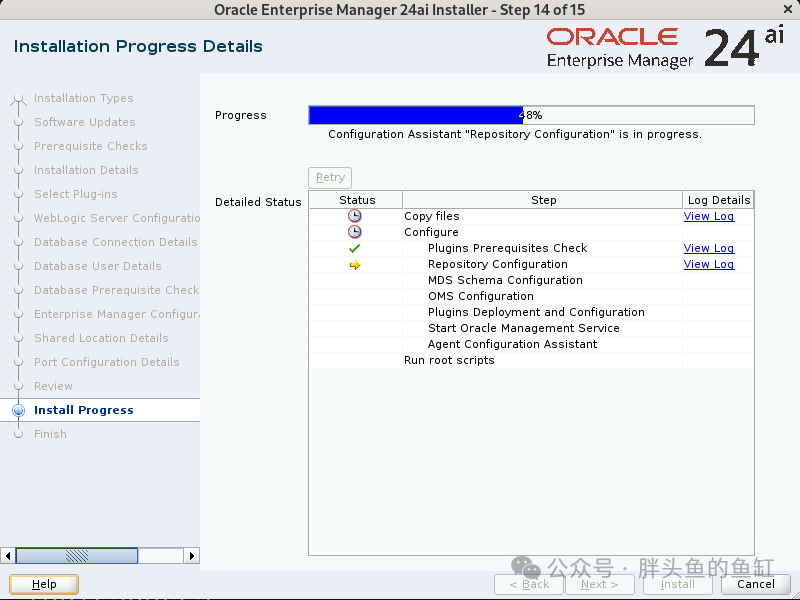The image size is (800, 600).
Task: Close the installer window
Action: coord(788,9)
